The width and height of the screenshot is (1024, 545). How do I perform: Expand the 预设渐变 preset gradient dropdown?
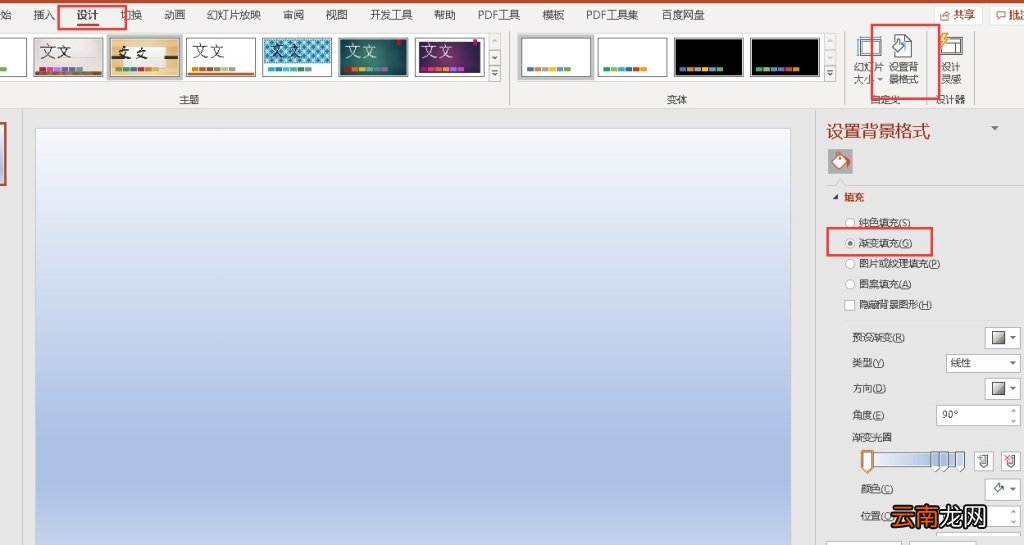1002,338
